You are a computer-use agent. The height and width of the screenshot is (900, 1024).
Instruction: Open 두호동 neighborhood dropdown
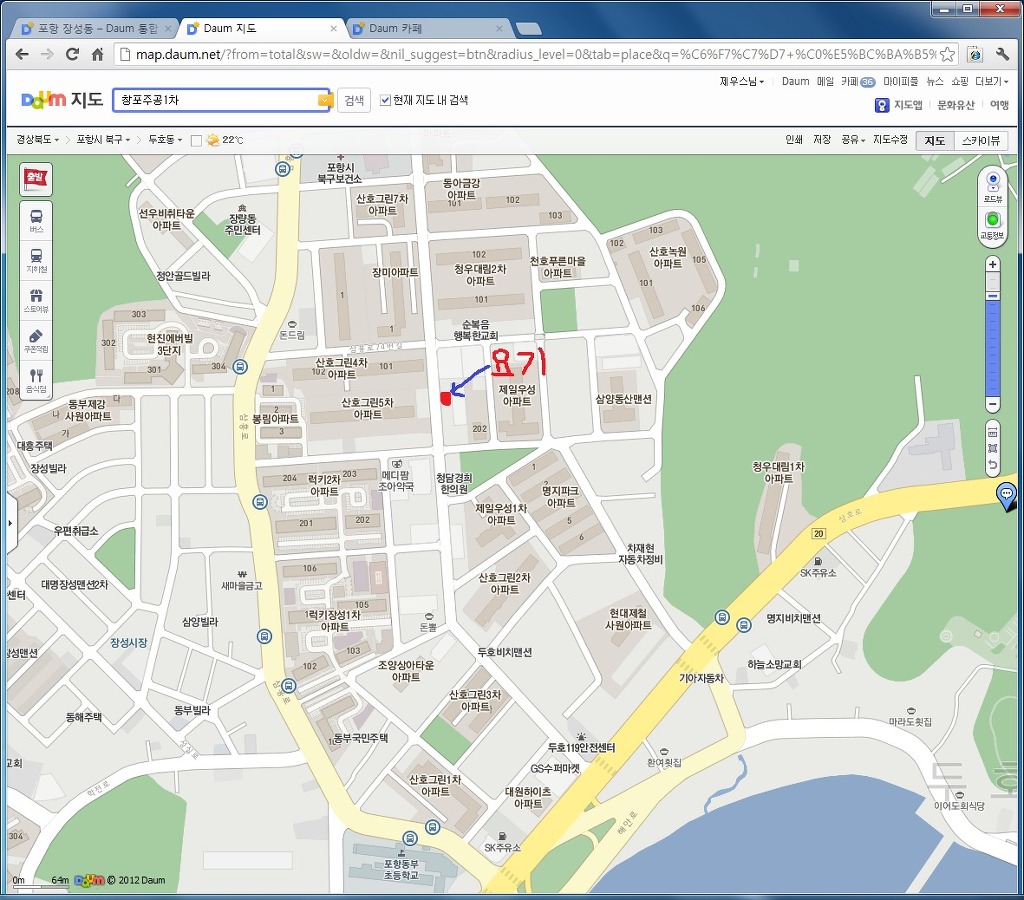click(165, 140)
